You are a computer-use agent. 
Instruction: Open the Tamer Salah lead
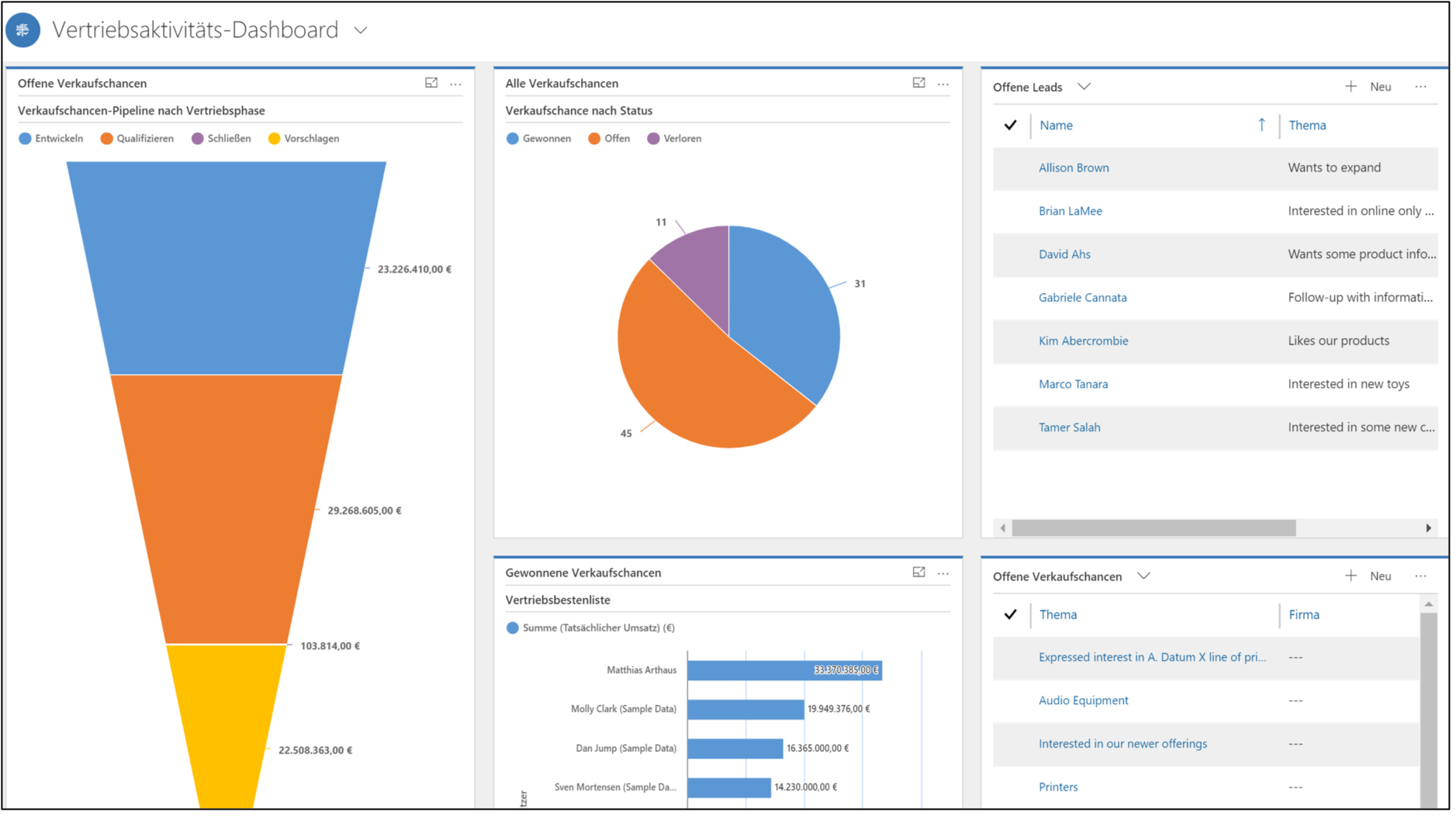click(1070, 427)
